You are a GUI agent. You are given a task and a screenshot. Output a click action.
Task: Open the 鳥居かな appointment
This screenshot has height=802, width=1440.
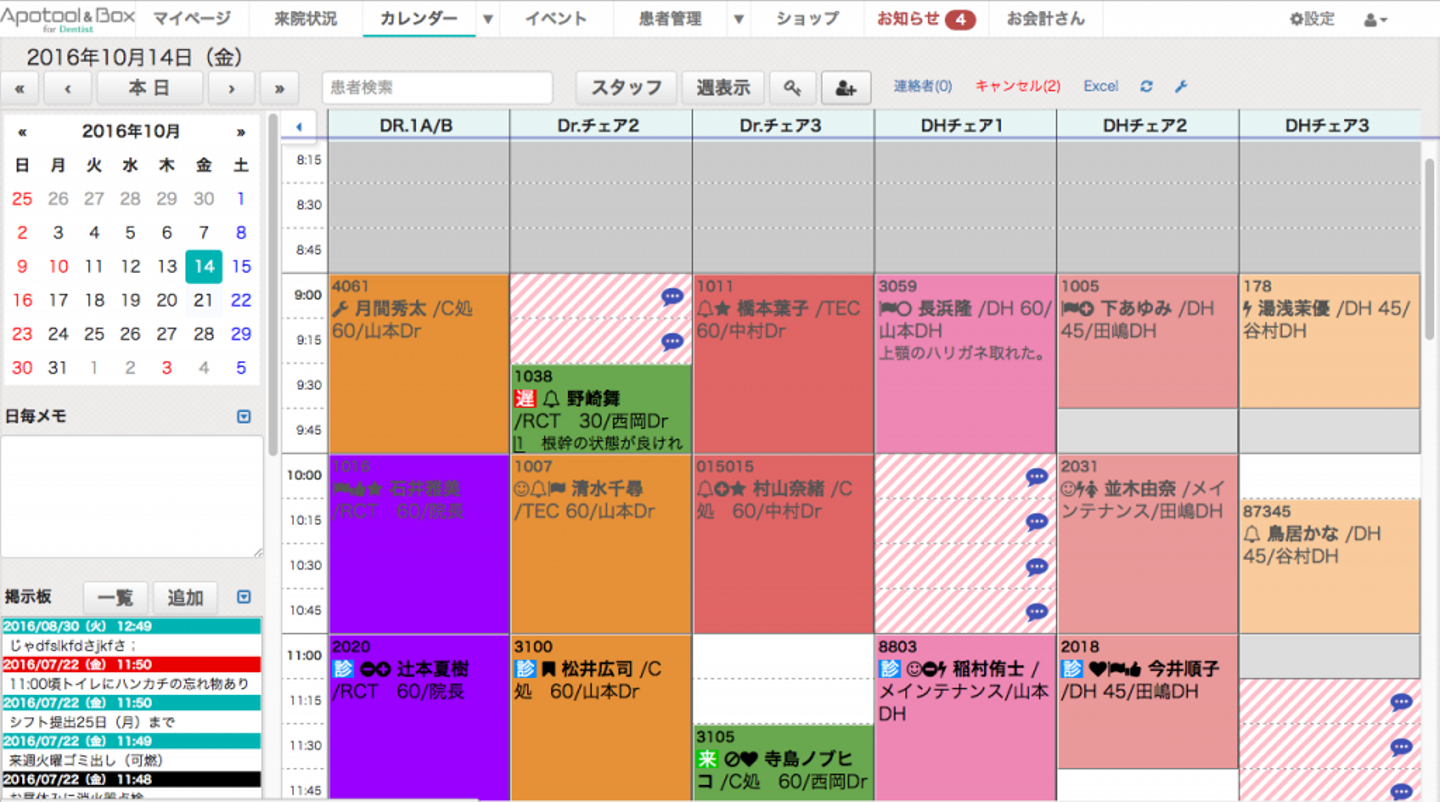click(1330, 566)
